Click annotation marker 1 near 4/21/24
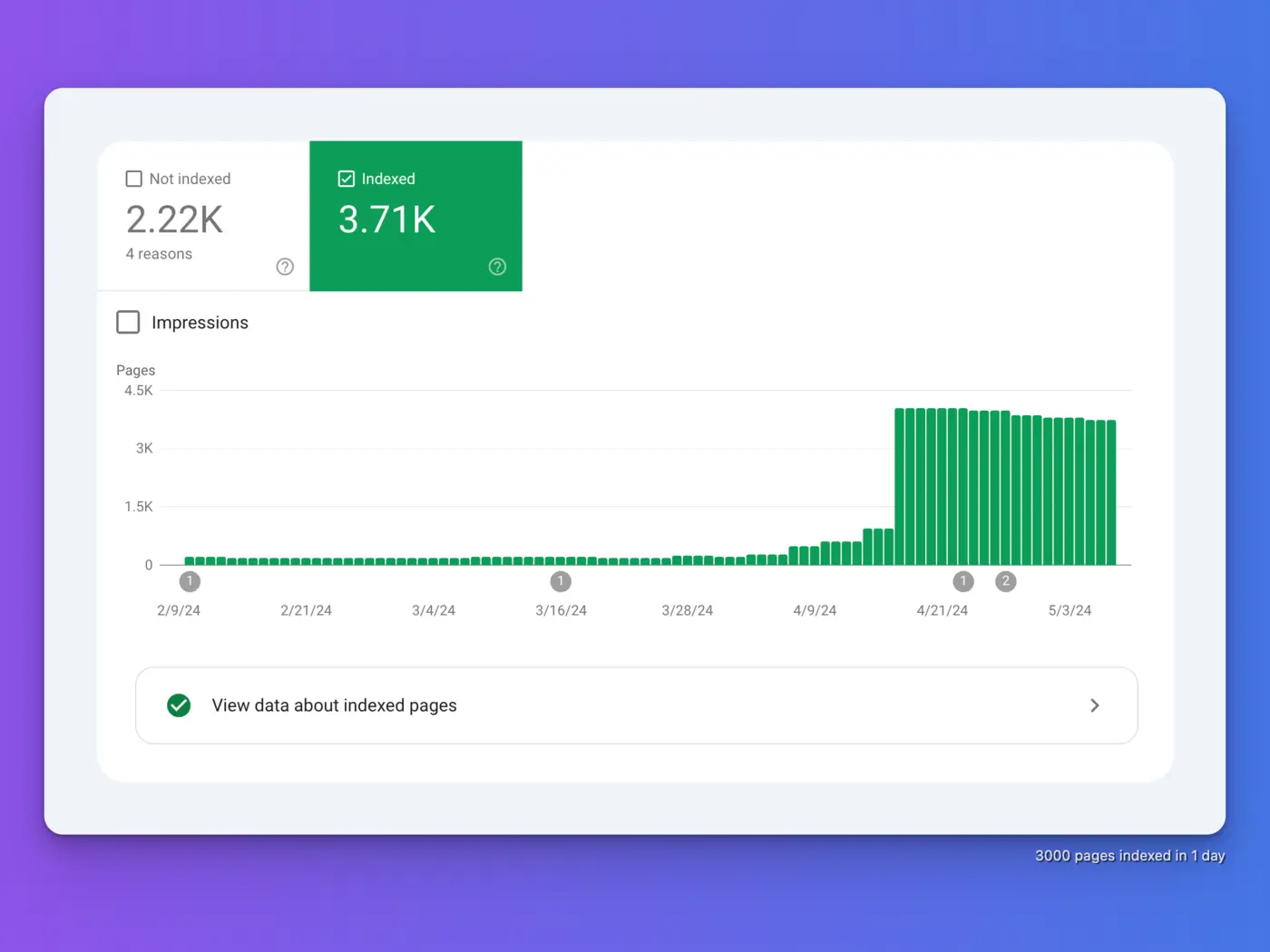 [963, 581]
